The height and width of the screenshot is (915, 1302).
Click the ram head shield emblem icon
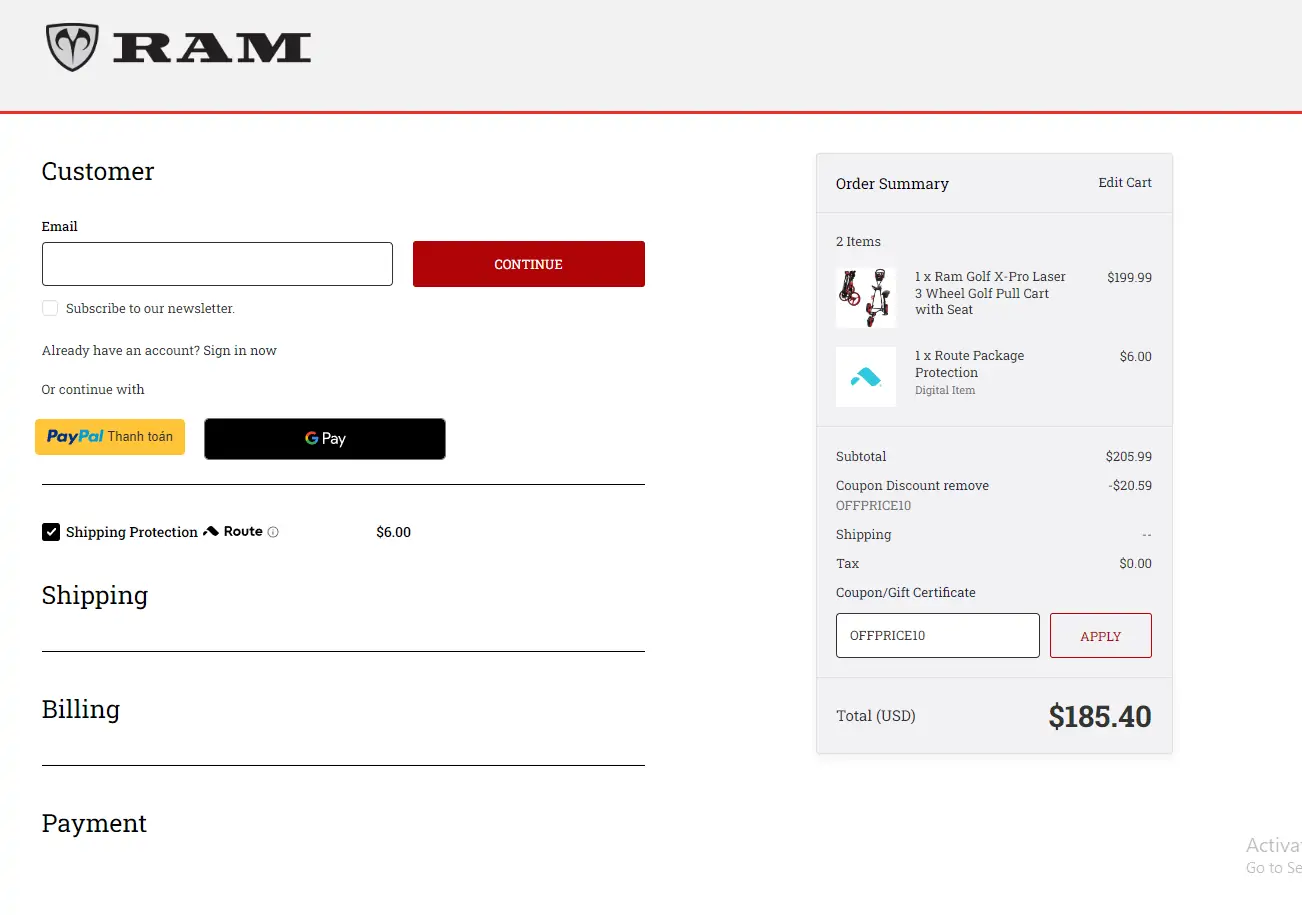coord(70,44)
